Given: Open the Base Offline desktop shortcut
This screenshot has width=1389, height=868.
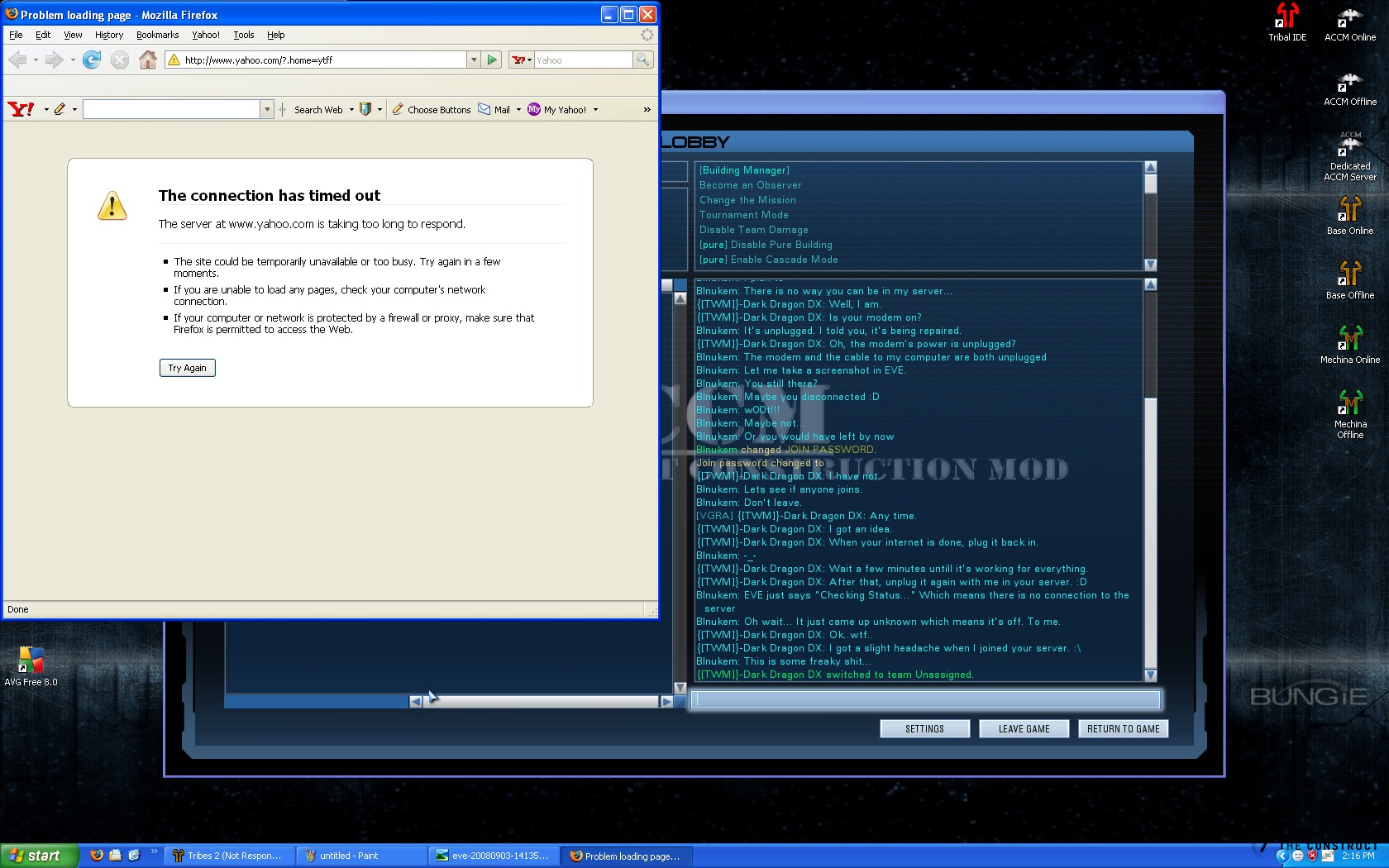Looking at the screenshot, I should point(1350,279).
